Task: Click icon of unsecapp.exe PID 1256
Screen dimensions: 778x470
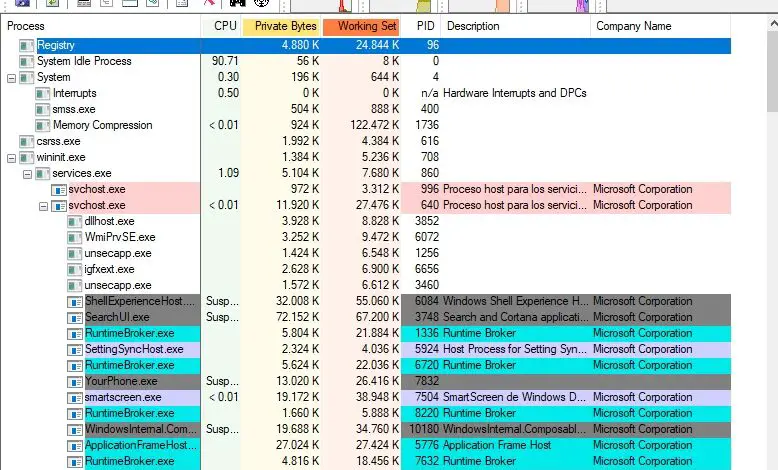Action: [74, 254]
